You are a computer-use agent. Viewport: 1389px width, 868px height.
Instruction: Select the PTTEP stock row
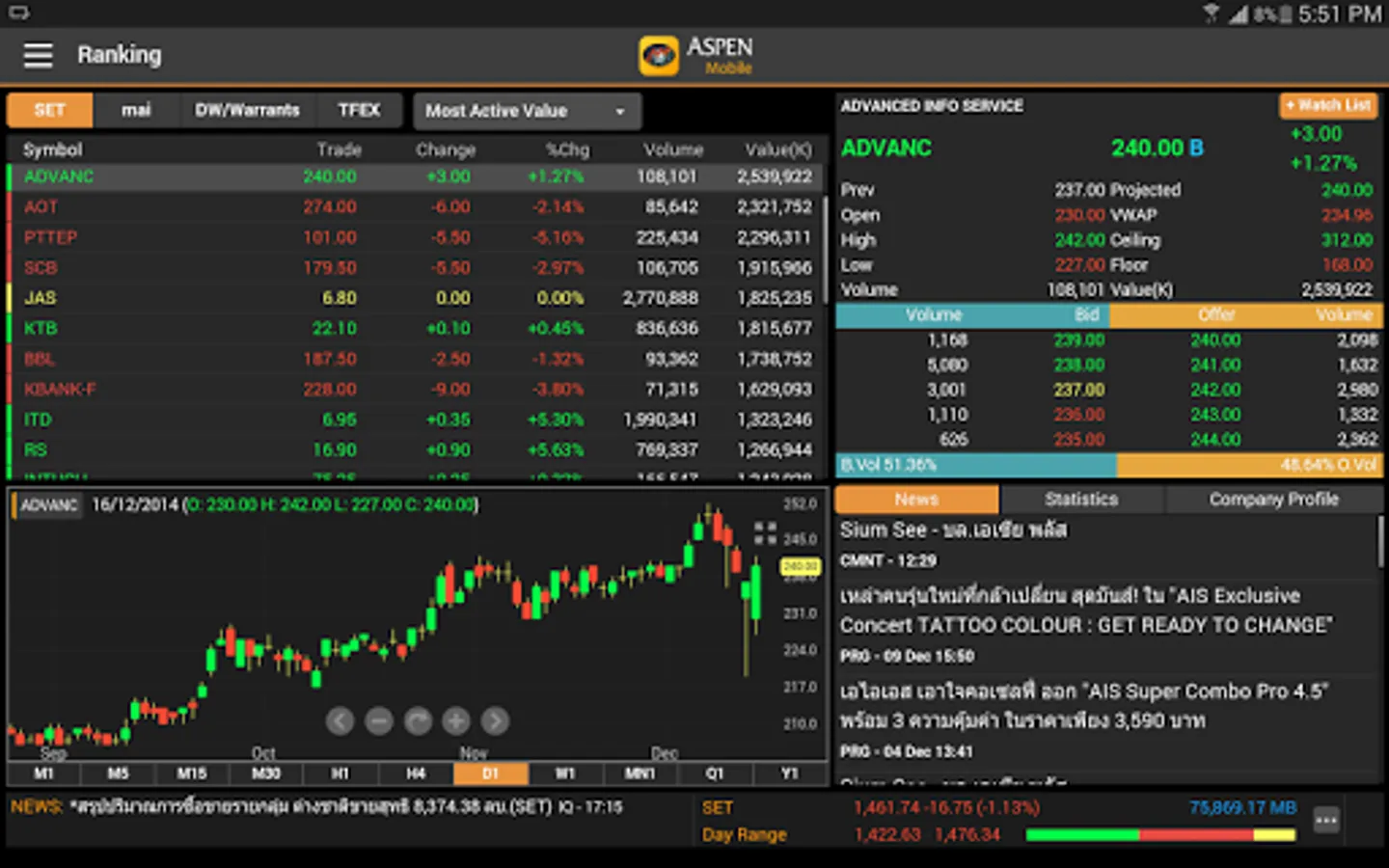point(417,237)
